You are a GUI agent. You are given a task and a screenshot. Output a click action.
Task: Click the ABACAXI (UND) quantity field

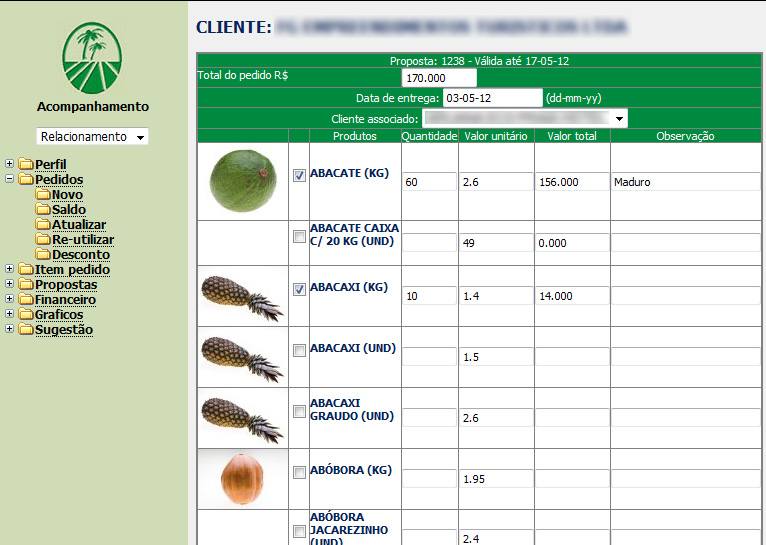(x=429, y=357)
